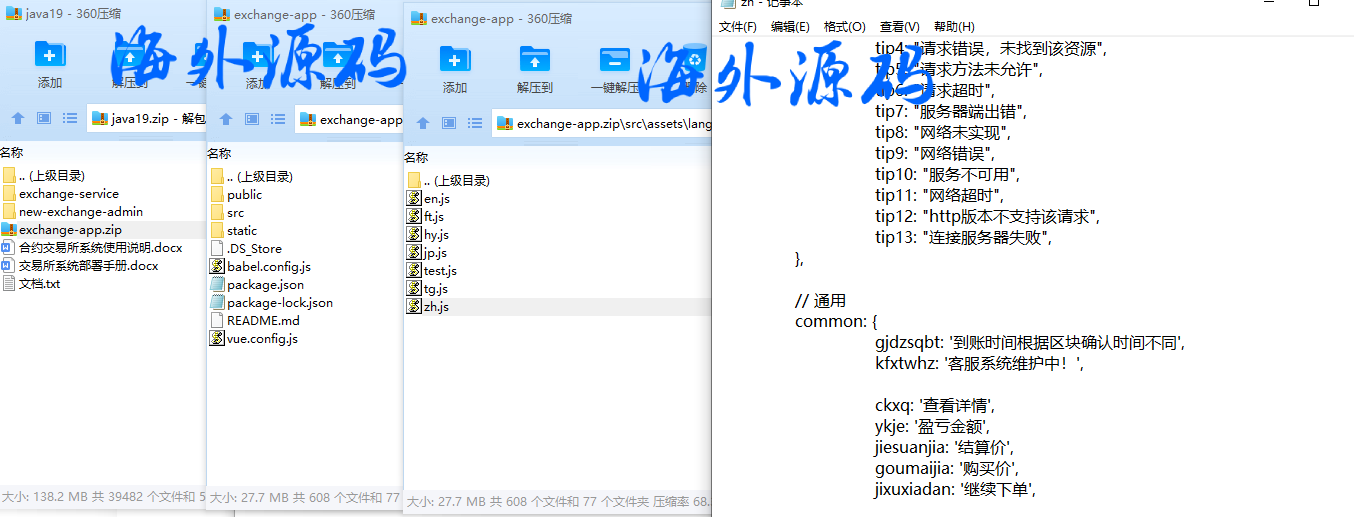Open the 文件(F) menu in Notepad
1354x517 pixels.
[x=738, y=27]
